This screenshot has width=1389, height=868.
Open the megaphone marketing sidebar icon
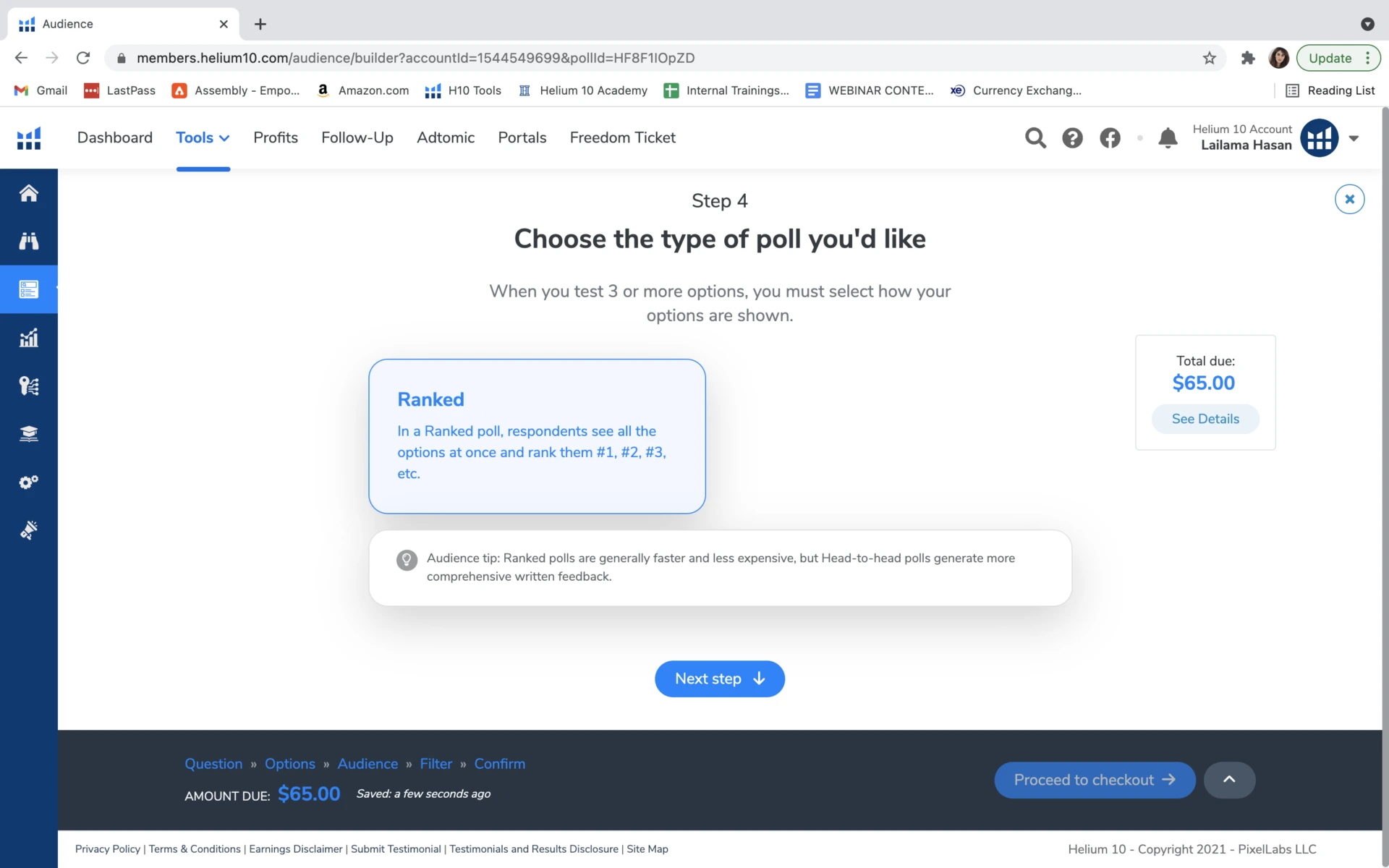point(29,530)
